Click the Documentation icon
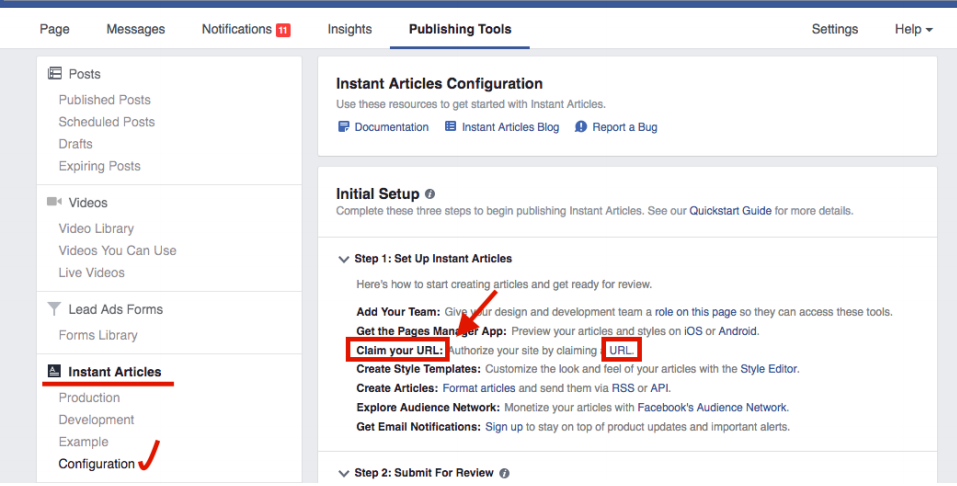This screenshot has height=486, width=957. point(344,126)
